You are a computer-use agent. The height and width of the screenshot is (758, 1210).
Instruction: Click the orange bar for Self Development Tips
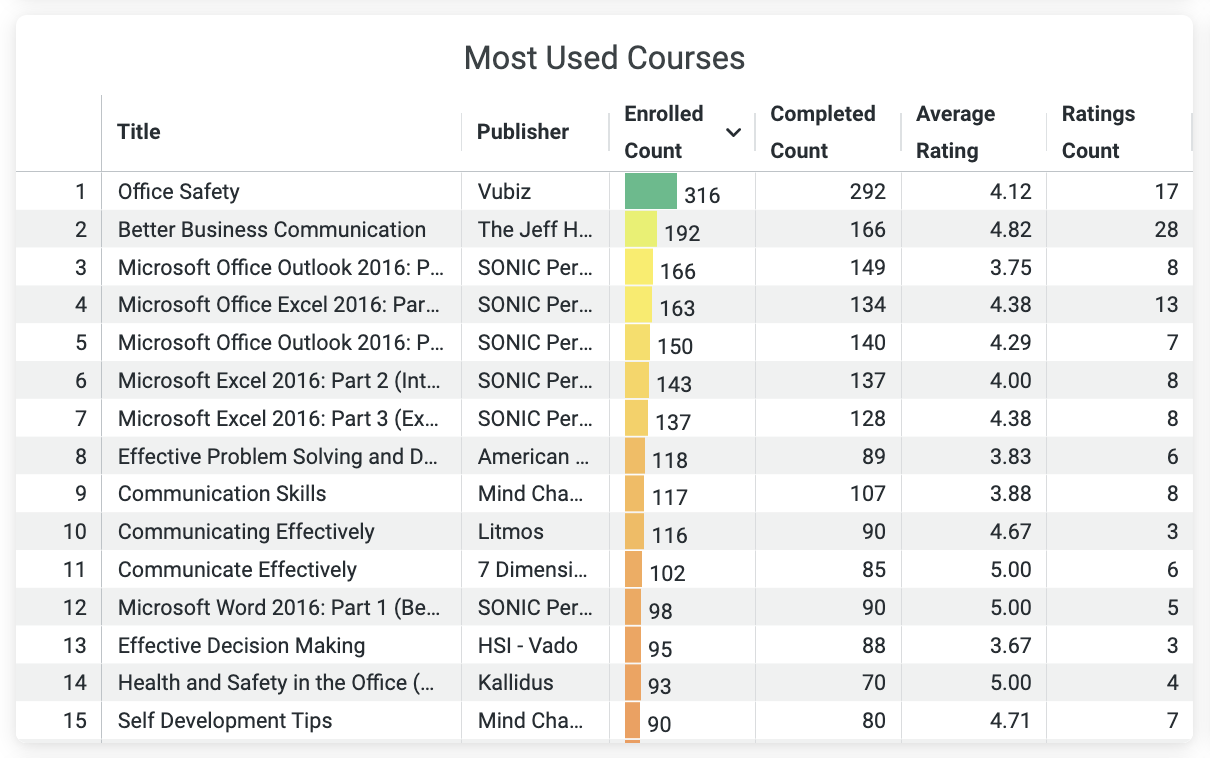632,720
